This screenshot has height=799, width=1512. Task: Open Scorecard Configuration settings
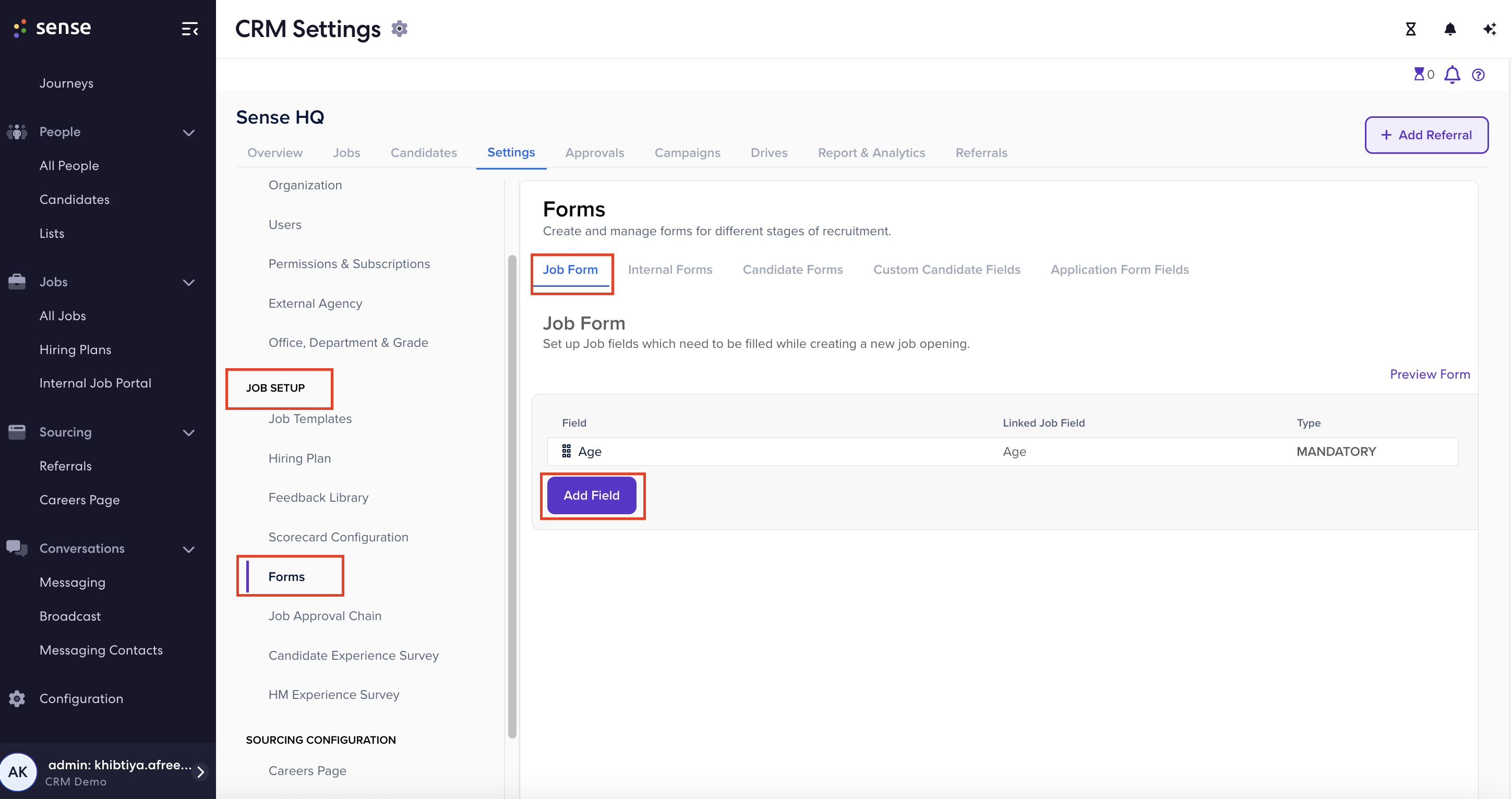(338, 537)
